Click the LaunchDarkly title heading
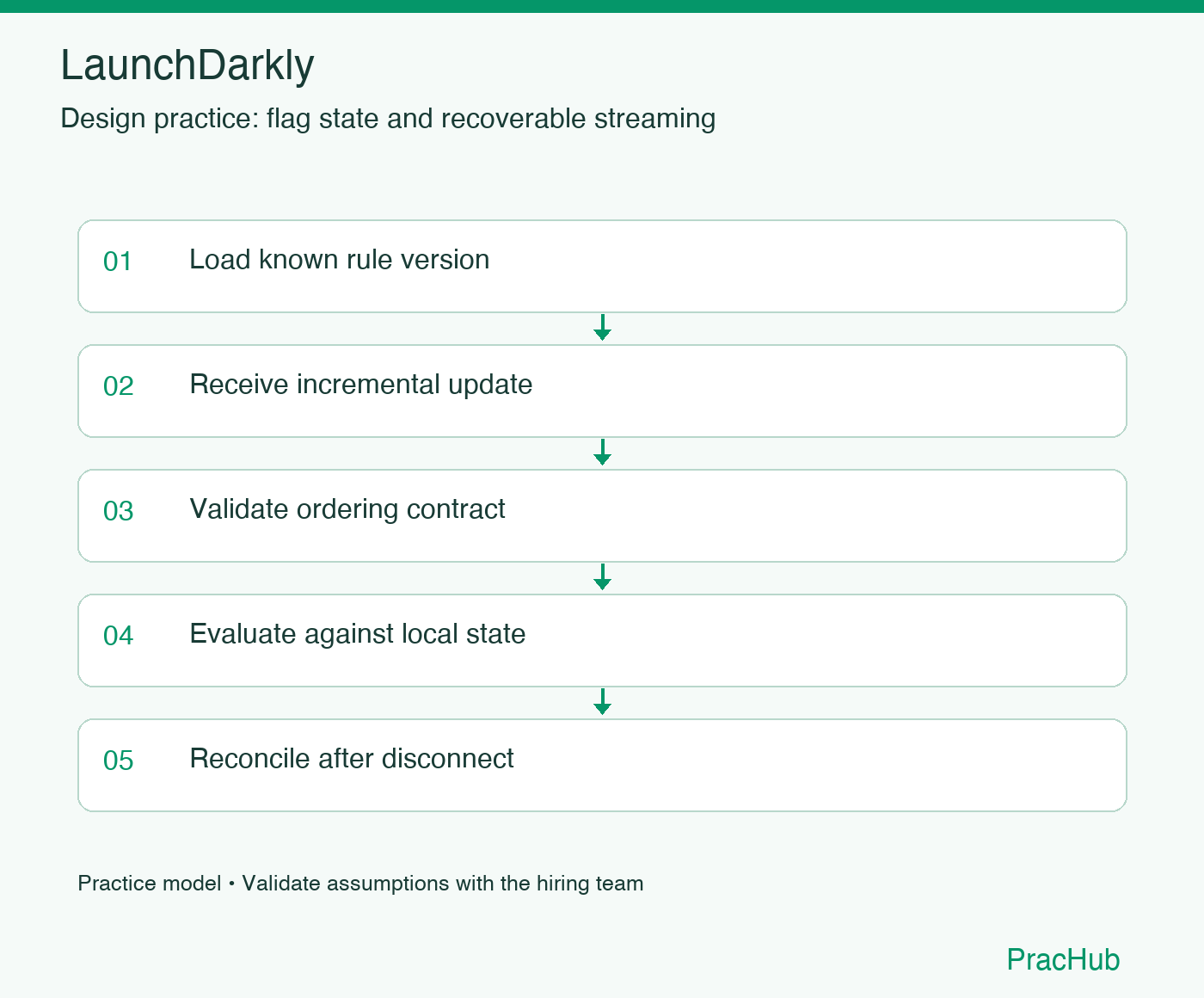Screen dimensions: 1204x998 point(187,65)
